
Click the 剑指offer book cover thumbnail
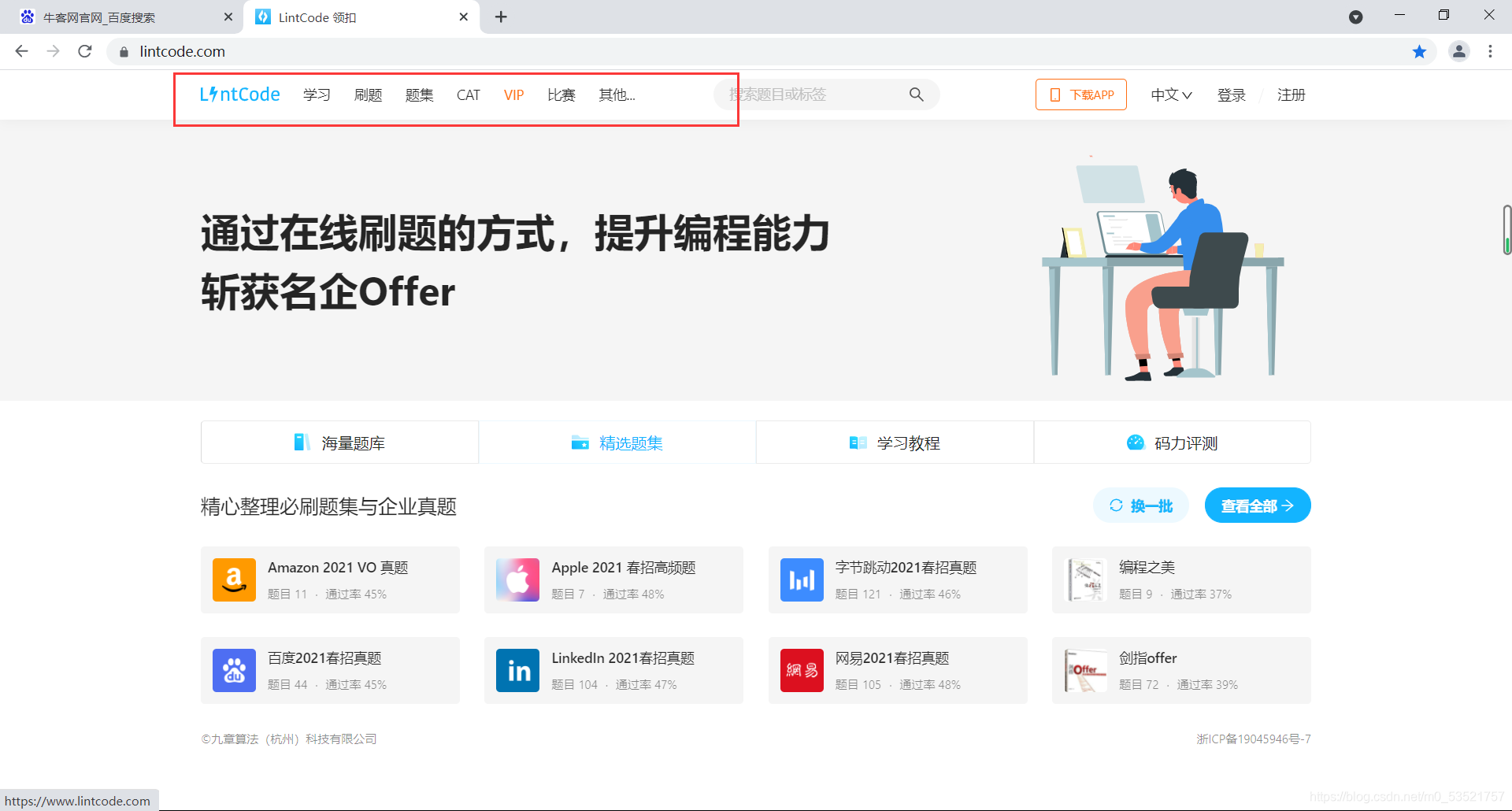[x=1085, y=670]
